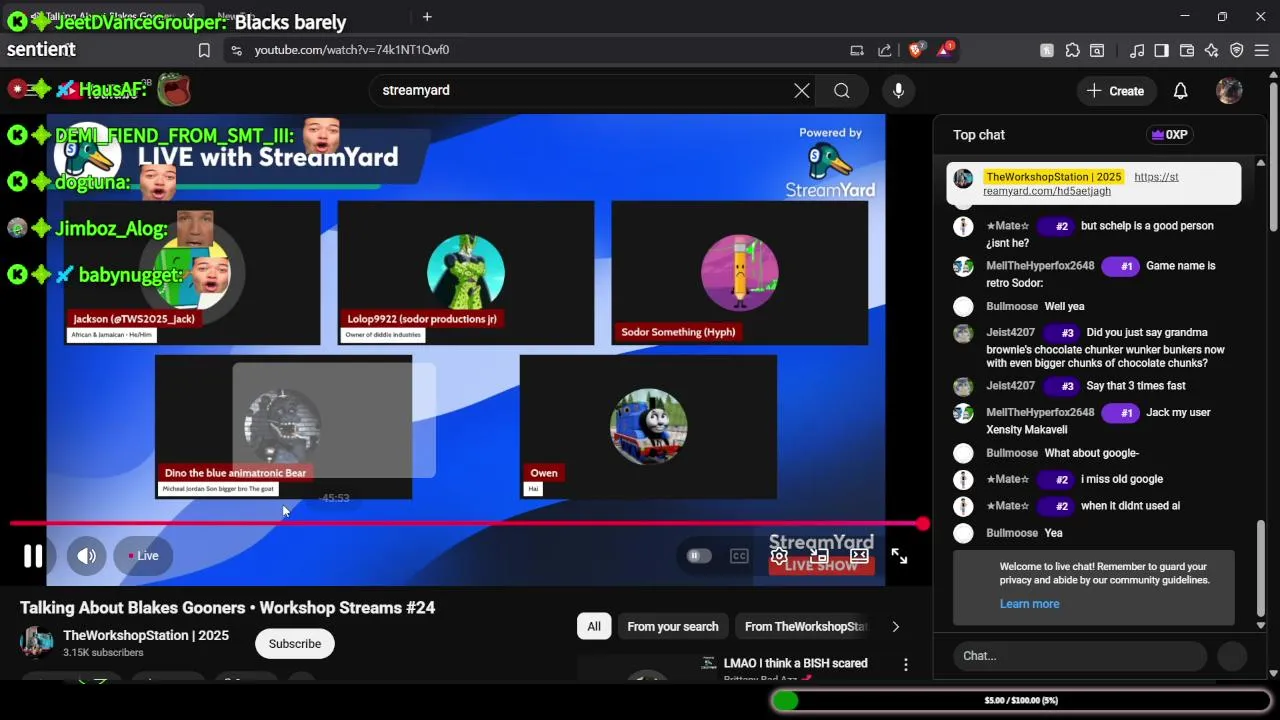Open the video player settings gear
1280x720 pixels.
coord(779,556)
